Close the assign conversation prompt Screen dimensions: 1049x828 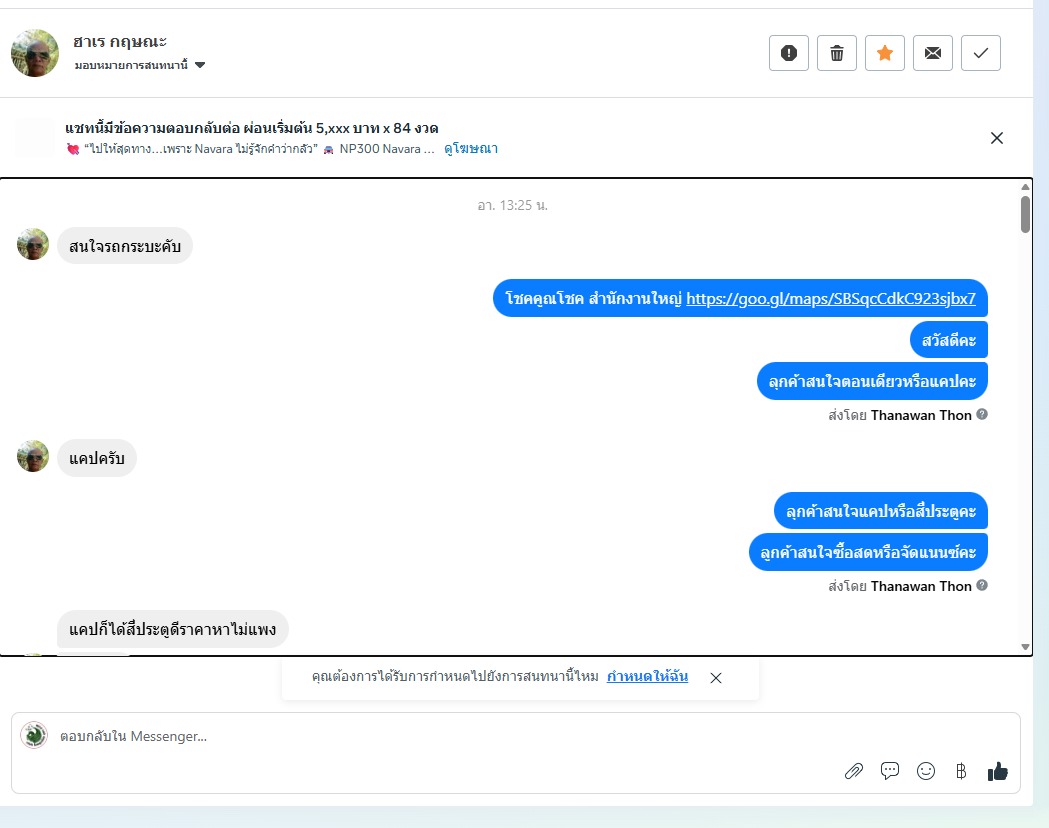[716, 678]
